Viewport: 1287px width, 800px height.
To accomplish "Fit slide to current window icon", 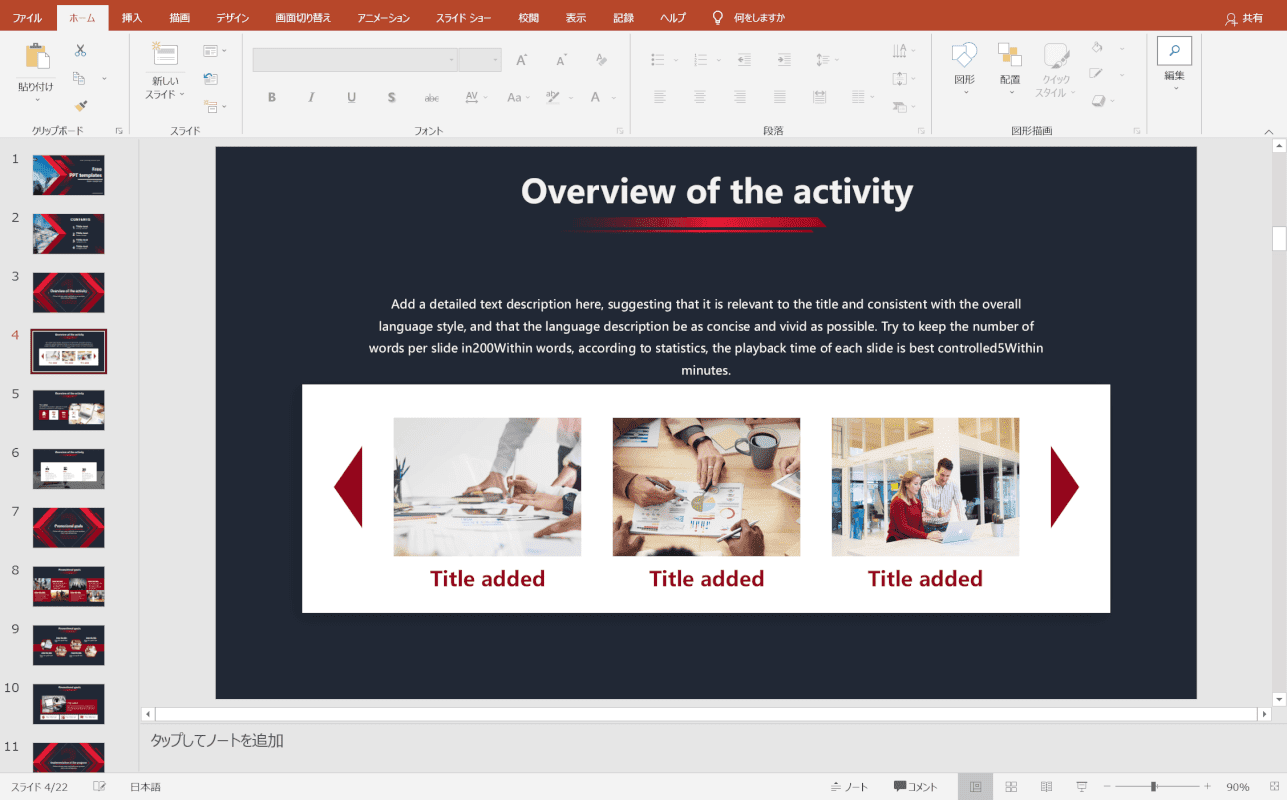I will pos(1272,787).
